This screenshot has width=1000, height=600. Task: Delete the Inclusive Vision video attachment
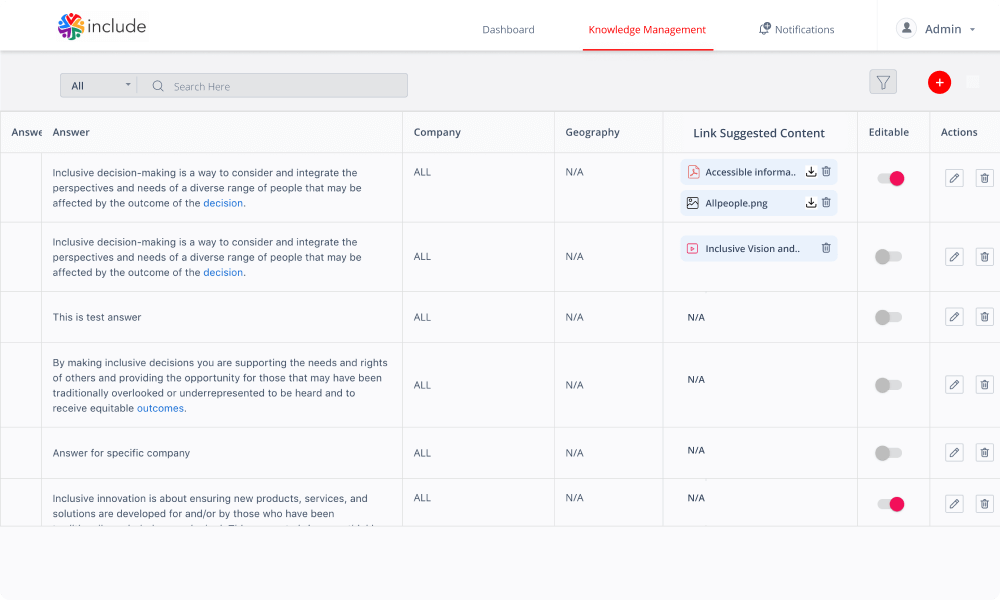click(x=826, y=248)
